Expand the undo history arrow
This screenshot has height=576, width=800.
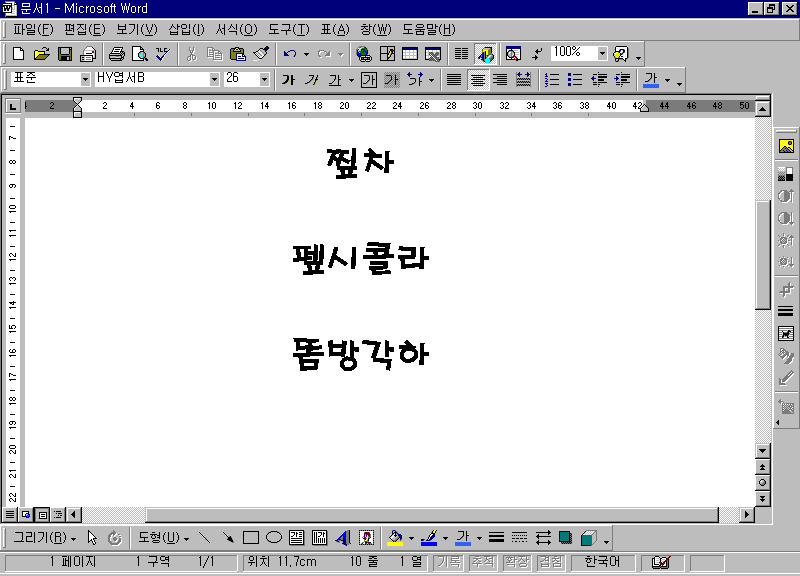point(306,54)
